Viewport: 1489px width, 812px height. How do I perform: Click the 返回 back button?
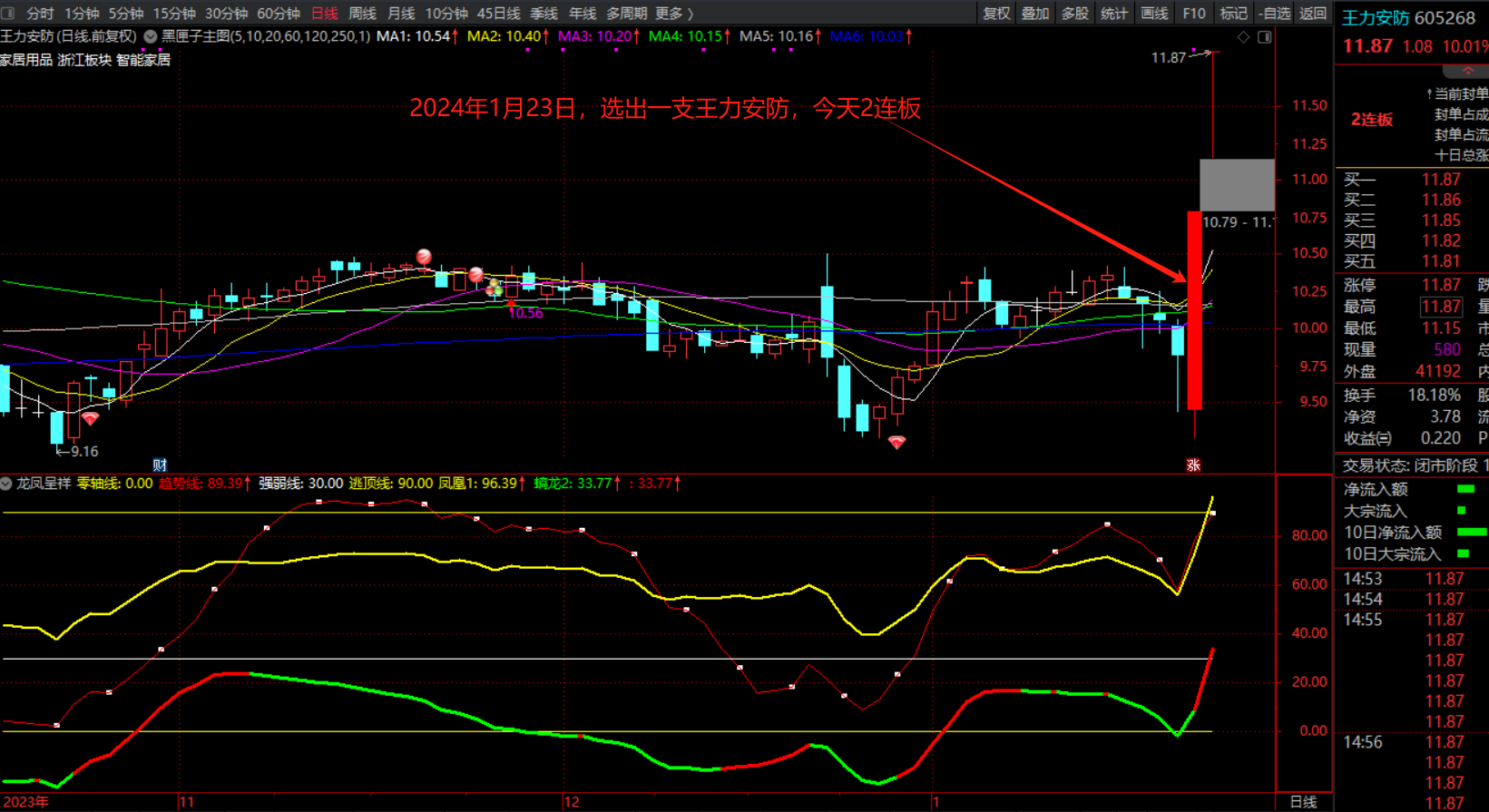(1312, 14)
